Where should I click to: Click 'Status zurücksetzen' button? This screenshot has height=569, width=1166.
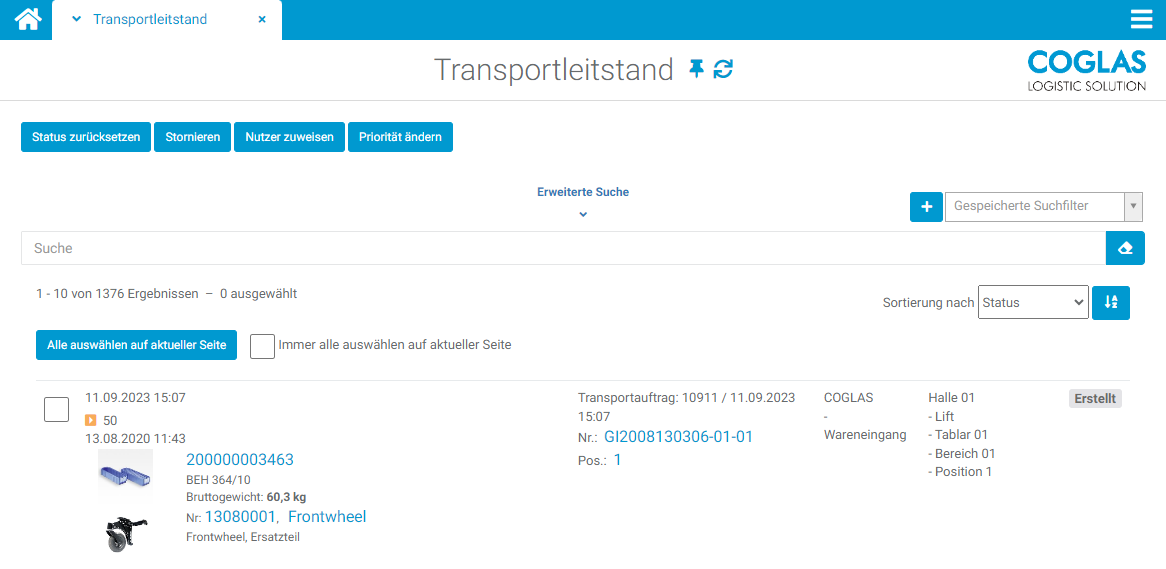(86, 137)
